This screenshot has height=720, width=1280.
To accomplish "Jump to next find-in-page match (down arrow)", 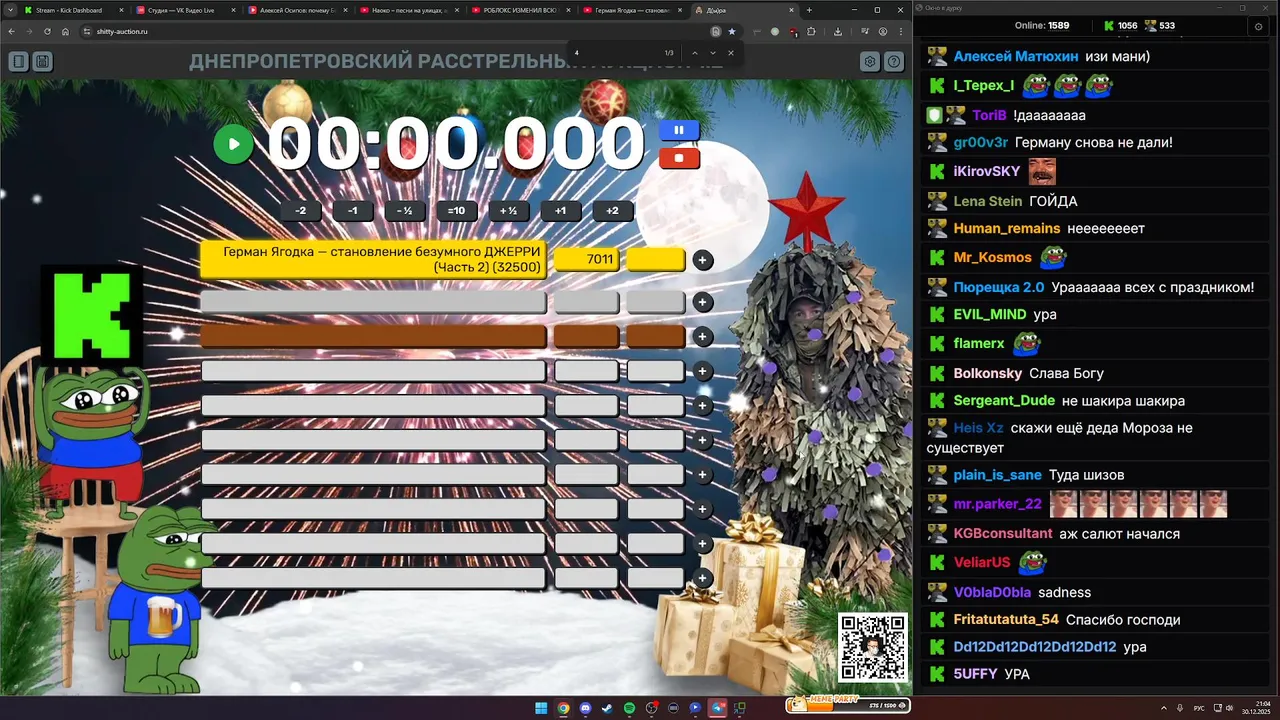I will (713, 52).
